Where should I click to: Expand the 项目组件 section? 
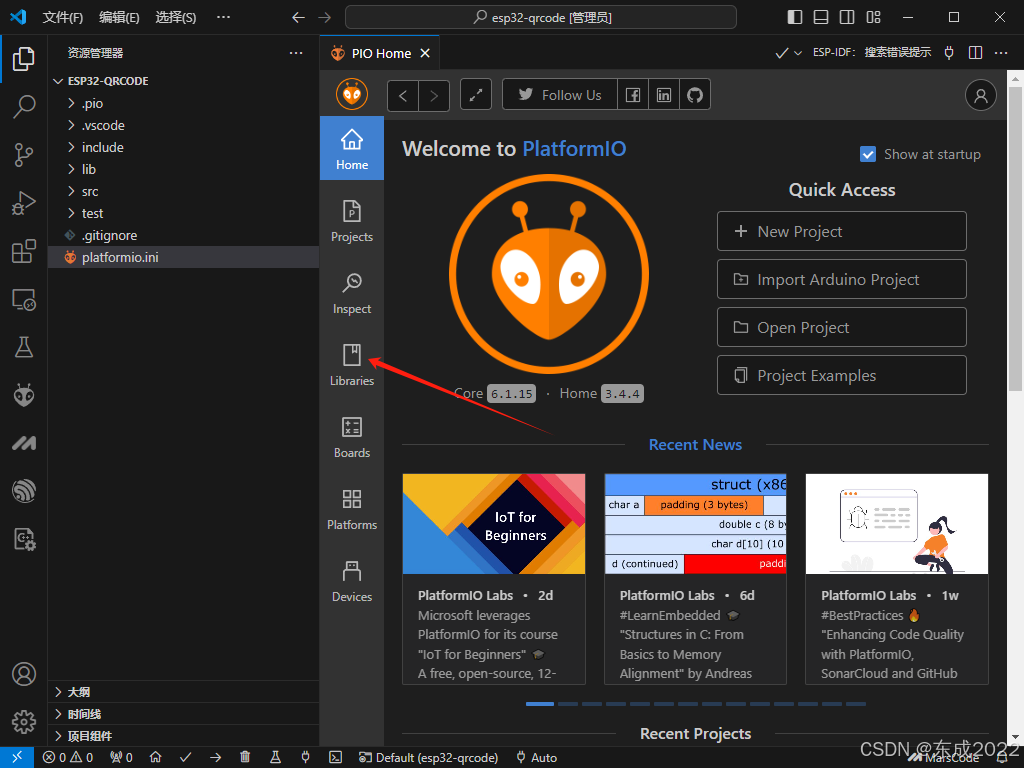click(184, 736)
